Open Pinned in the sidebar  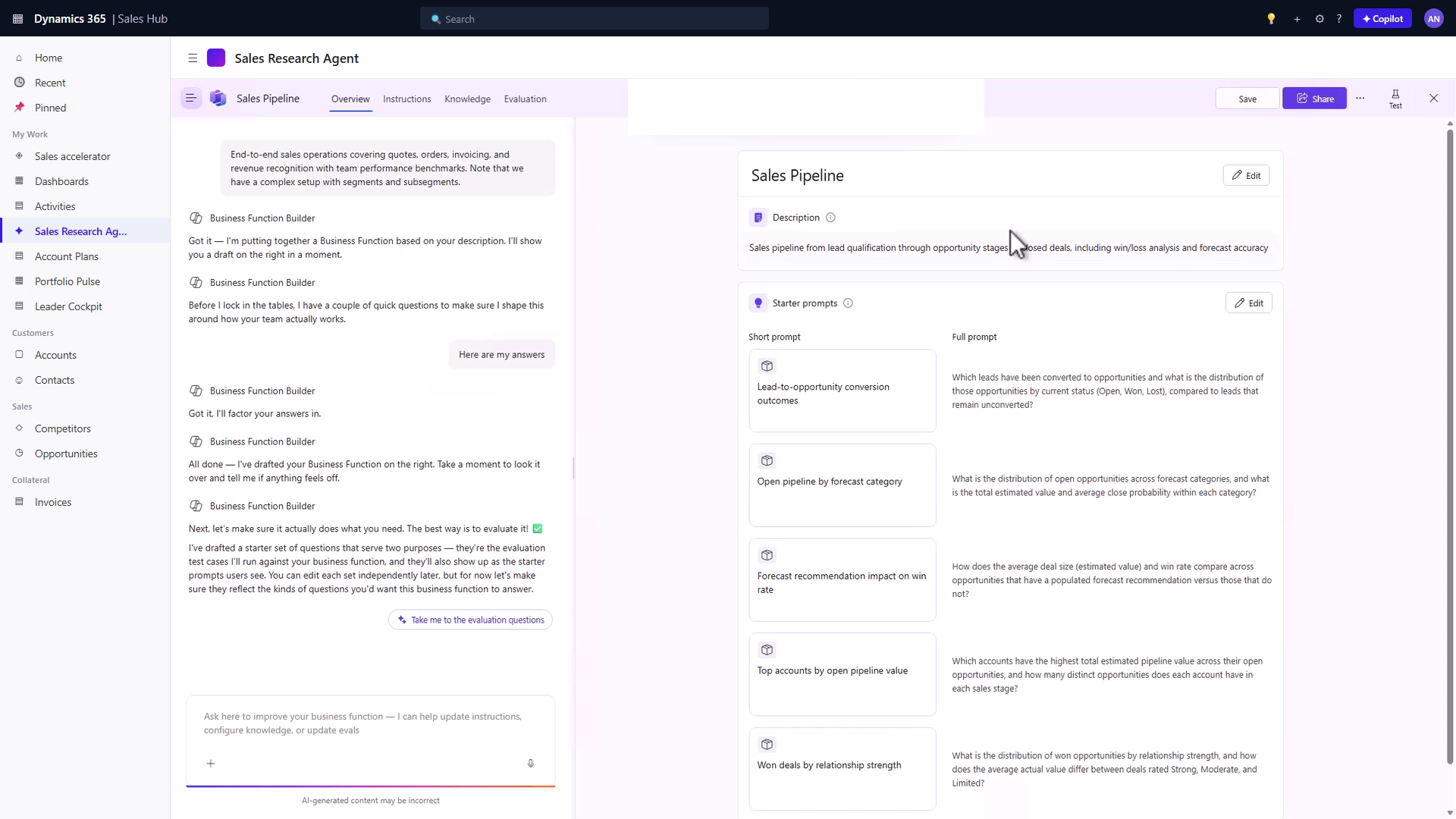(x=85, y=108)
